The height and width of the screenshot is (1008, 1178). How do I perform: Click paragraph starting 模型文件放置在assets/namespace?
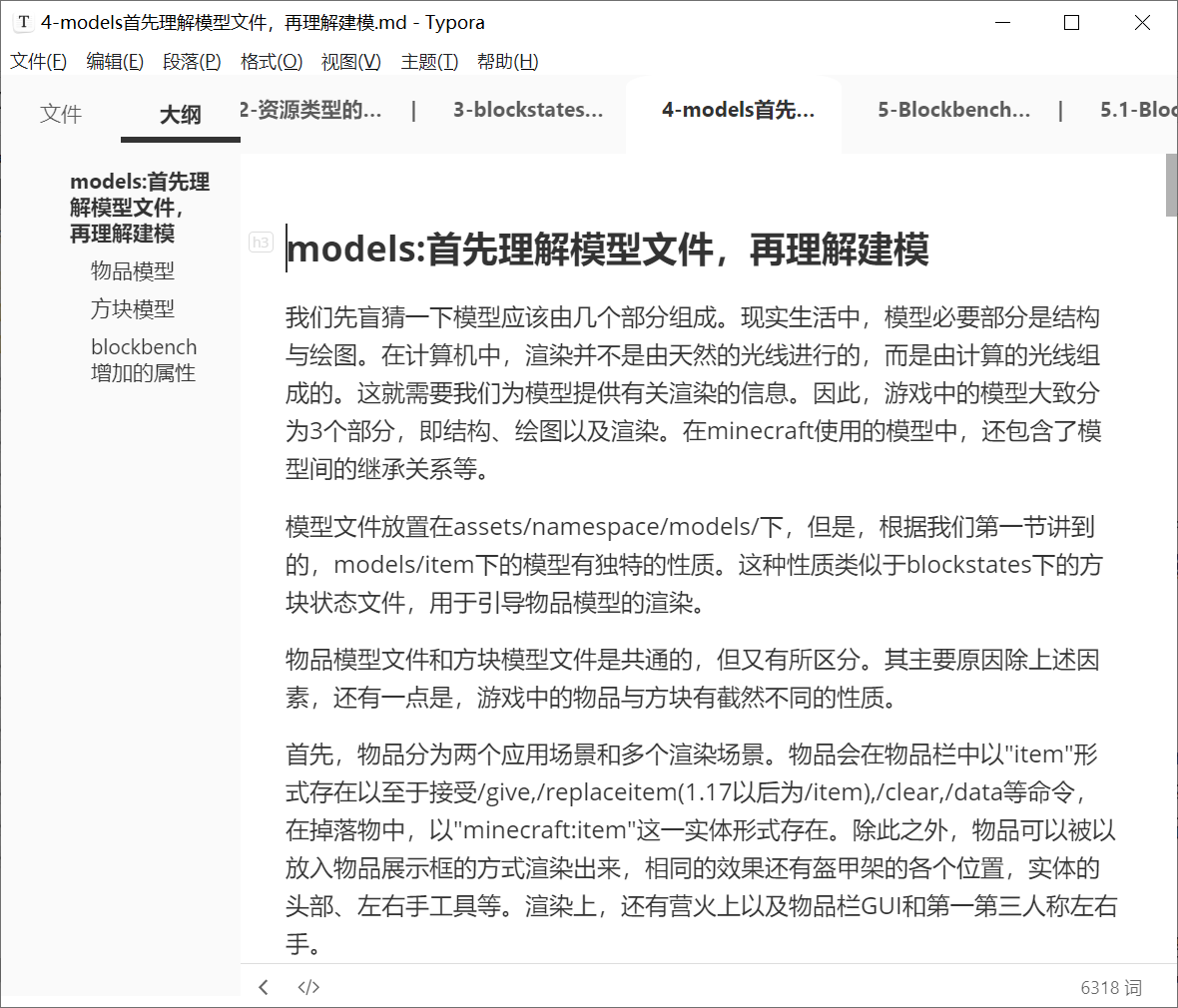click(693, 564)
